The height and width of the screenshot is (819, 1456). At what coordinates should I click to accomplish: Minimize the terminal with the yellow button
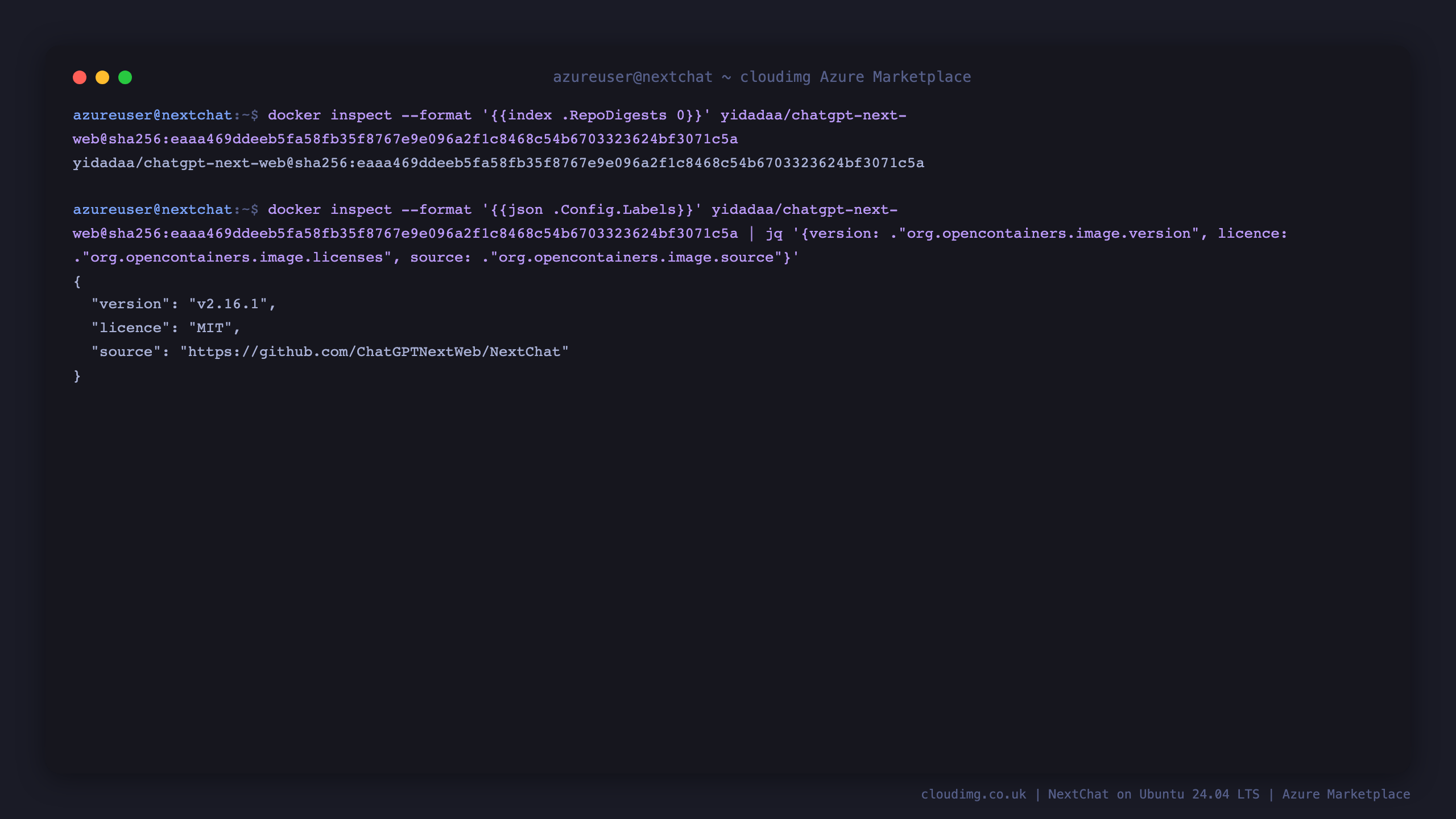(102, 77)
